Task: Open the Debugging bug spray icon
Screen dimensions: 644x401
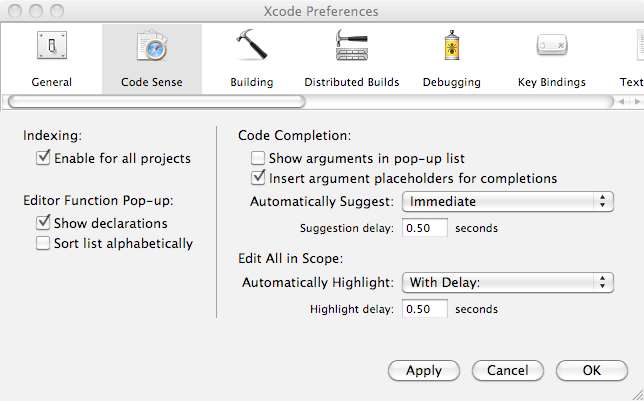Action: pyautogui.click(x=451, y=48)
